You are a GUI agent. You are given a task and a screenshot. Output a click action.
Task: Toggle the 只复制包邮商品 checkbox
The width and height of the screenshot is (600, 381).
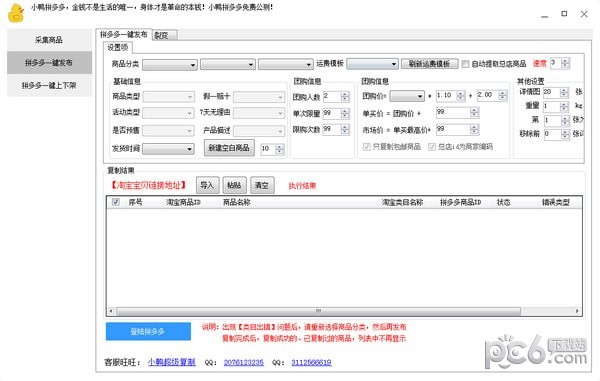click(367, 147)
